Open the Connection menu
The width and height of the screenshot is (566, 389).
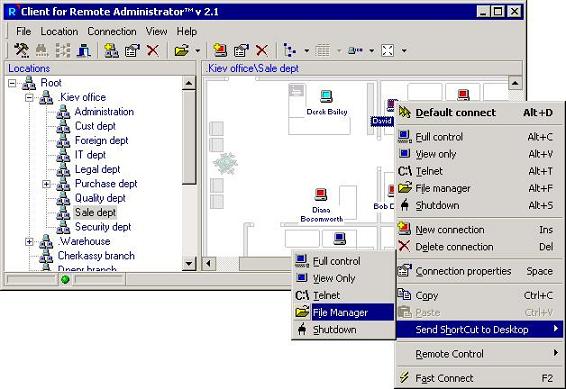coord(112,31)
